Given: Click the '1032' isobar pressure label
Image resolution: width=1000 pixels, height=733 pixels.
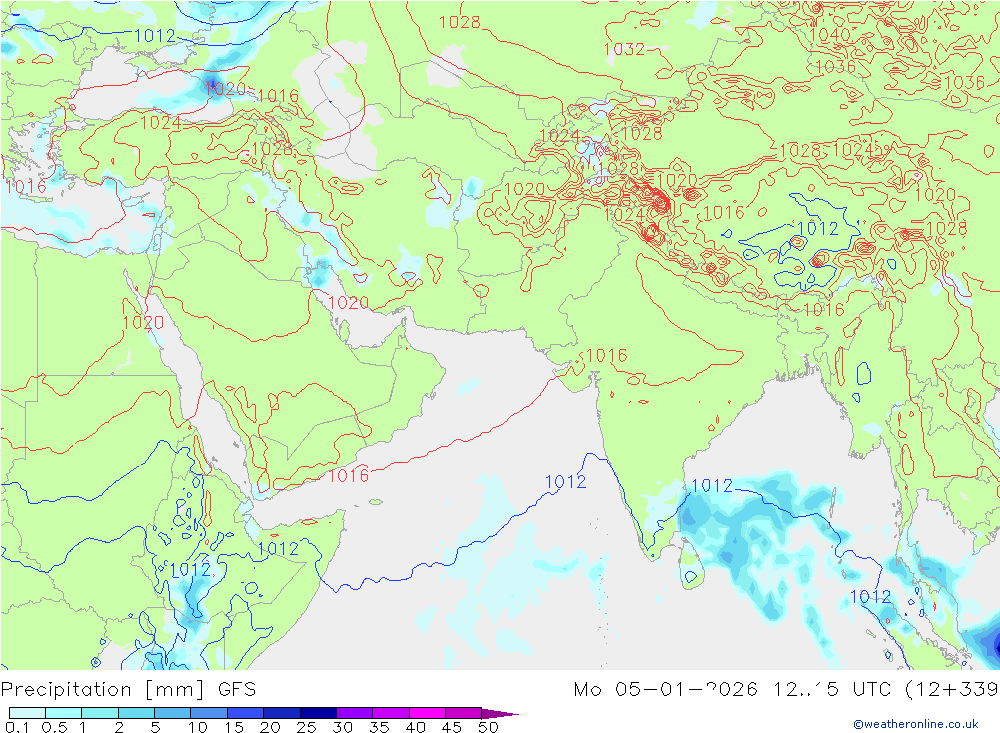Looking at the screenshot, I should pos(624,49).
